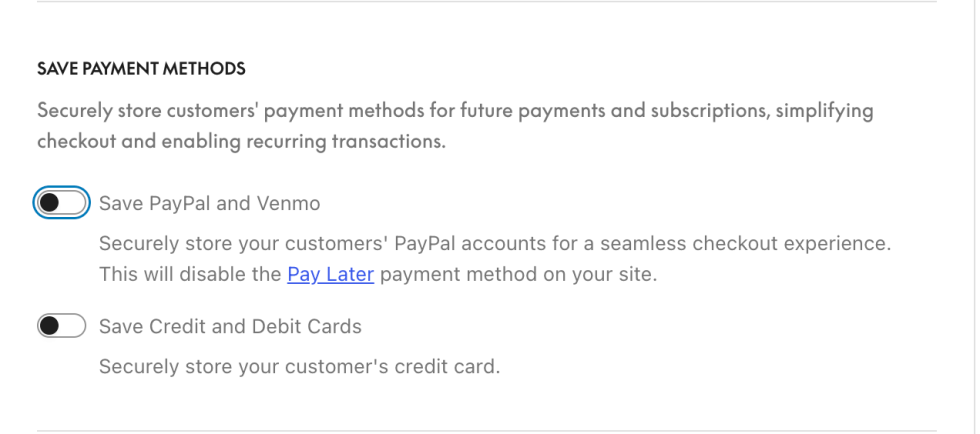Select the SAVE PAYMENT METHODS heading
The height and width of the screenshot is (434, 980).
(x=141, y=69)
